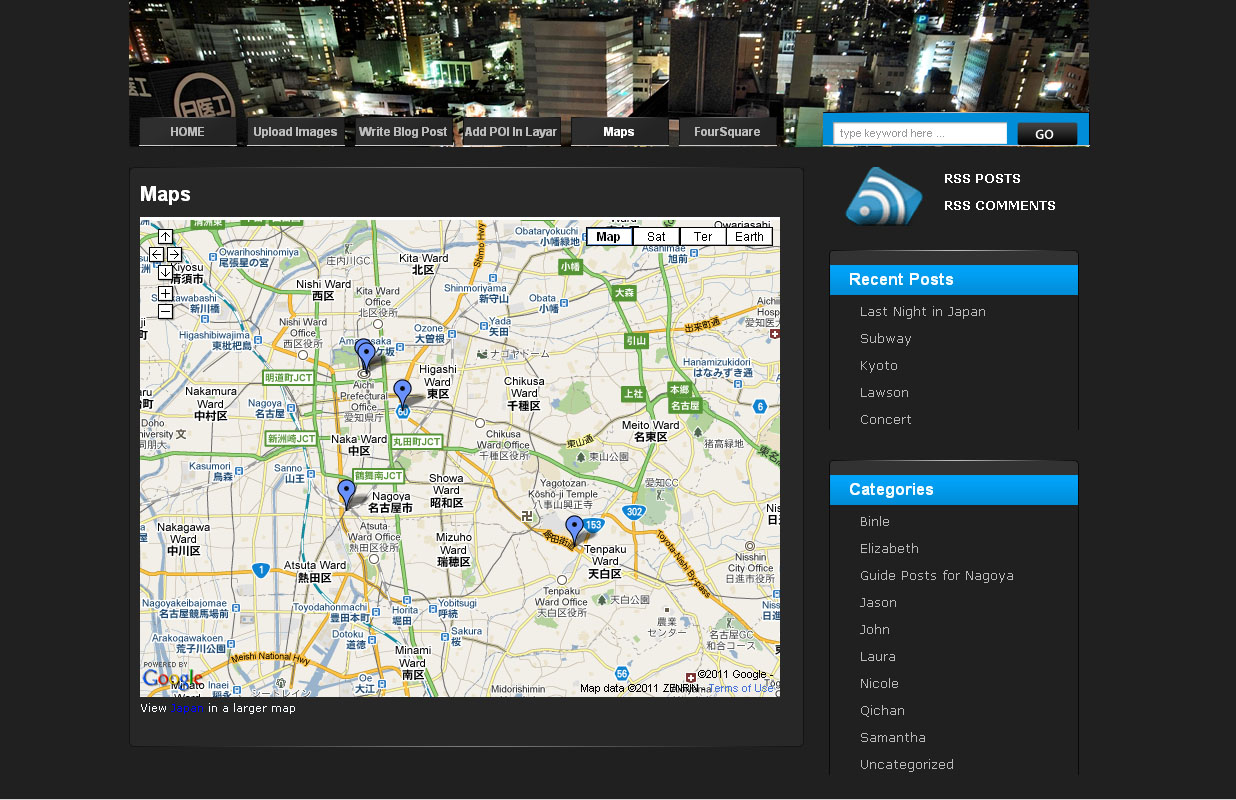The image size is (1236, 800).
Task: Open the Uncategorized category
Action: (907, 765)
